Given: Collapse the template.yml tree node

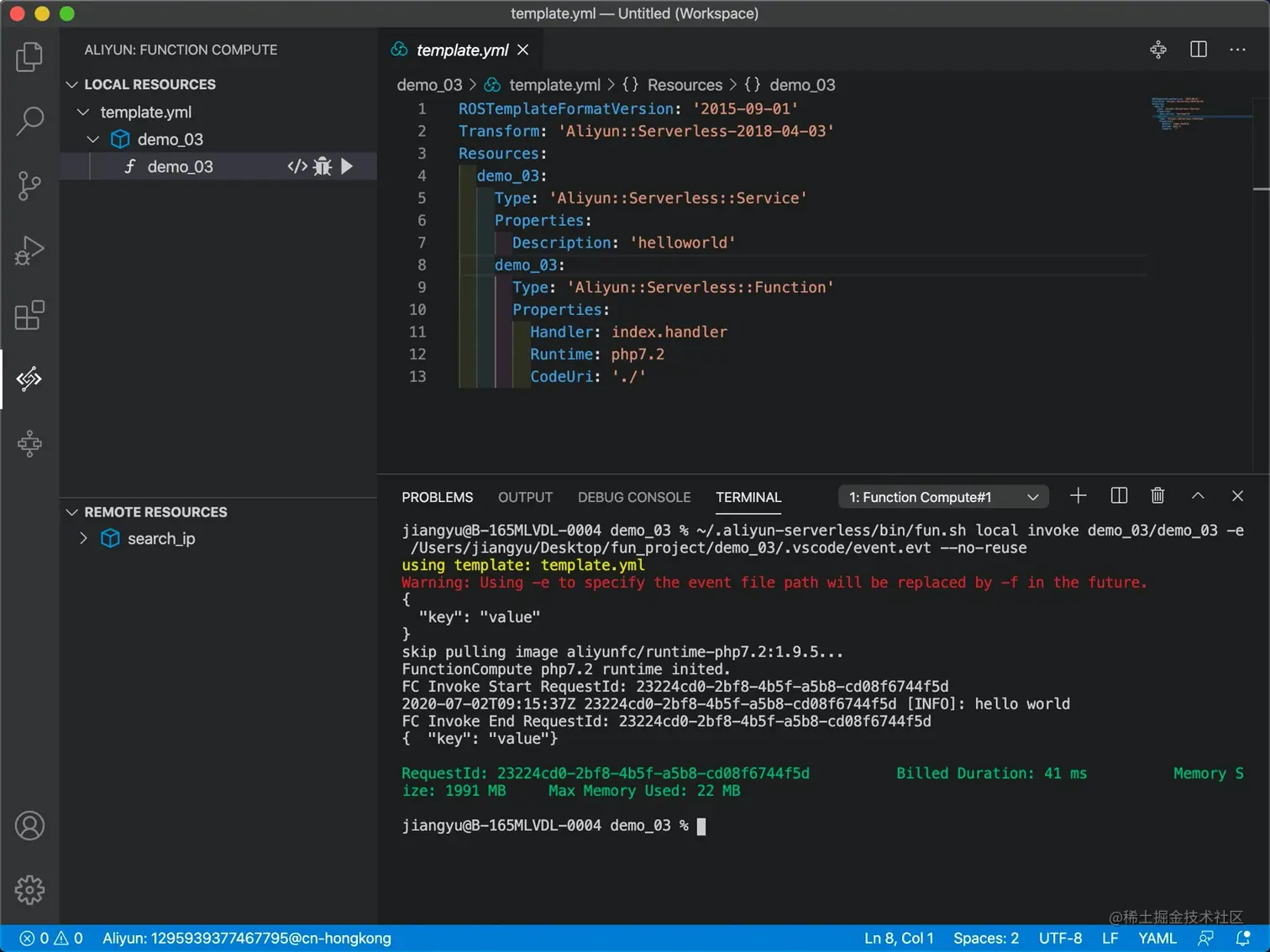Looking at the screenshot, I should click(83, 112).
